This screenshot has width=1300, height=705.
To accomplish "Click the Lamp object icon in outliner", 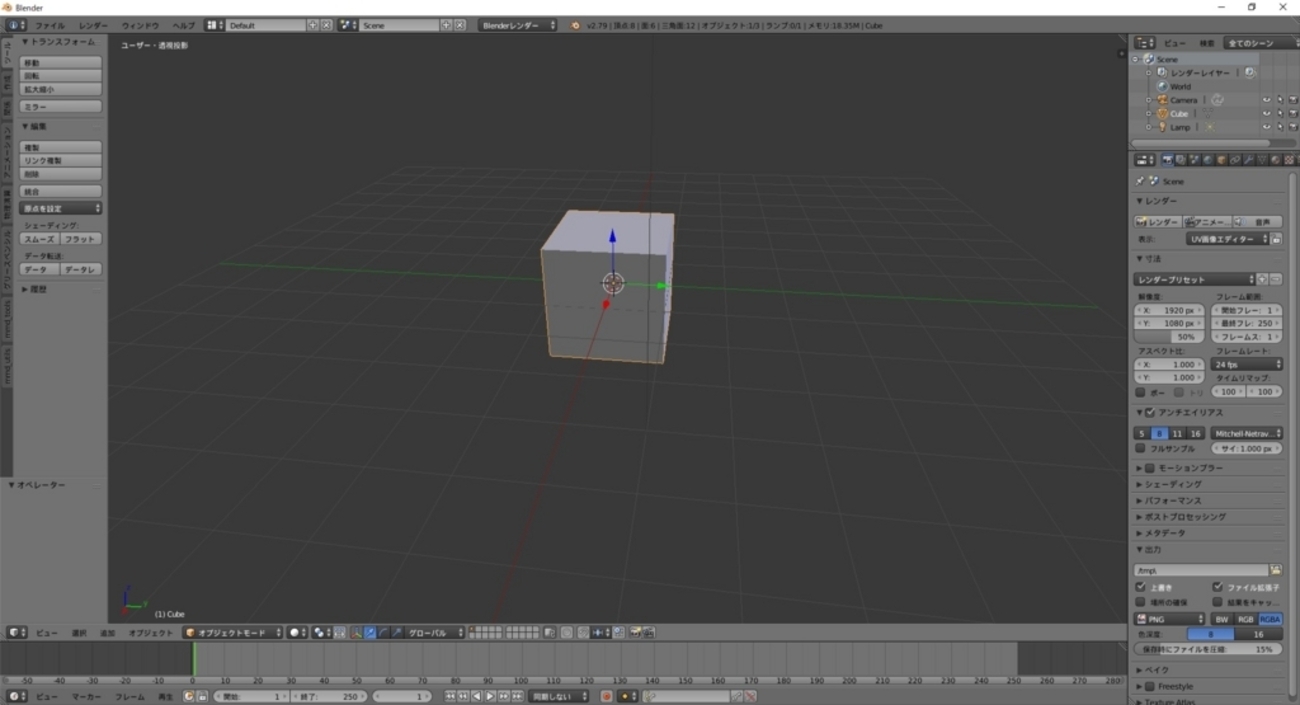I will (x=1162, y=127).
